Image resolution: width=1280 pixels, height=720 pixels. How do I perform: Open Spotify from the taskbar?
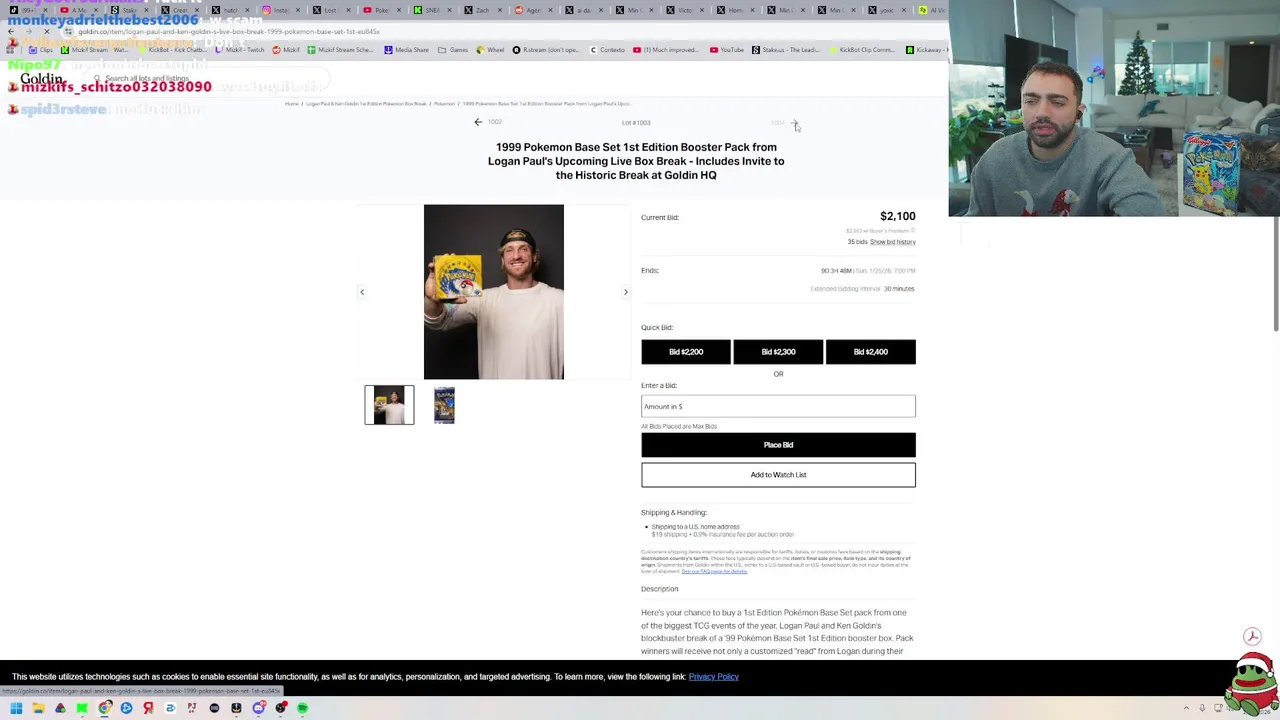[x=302, y=708]
